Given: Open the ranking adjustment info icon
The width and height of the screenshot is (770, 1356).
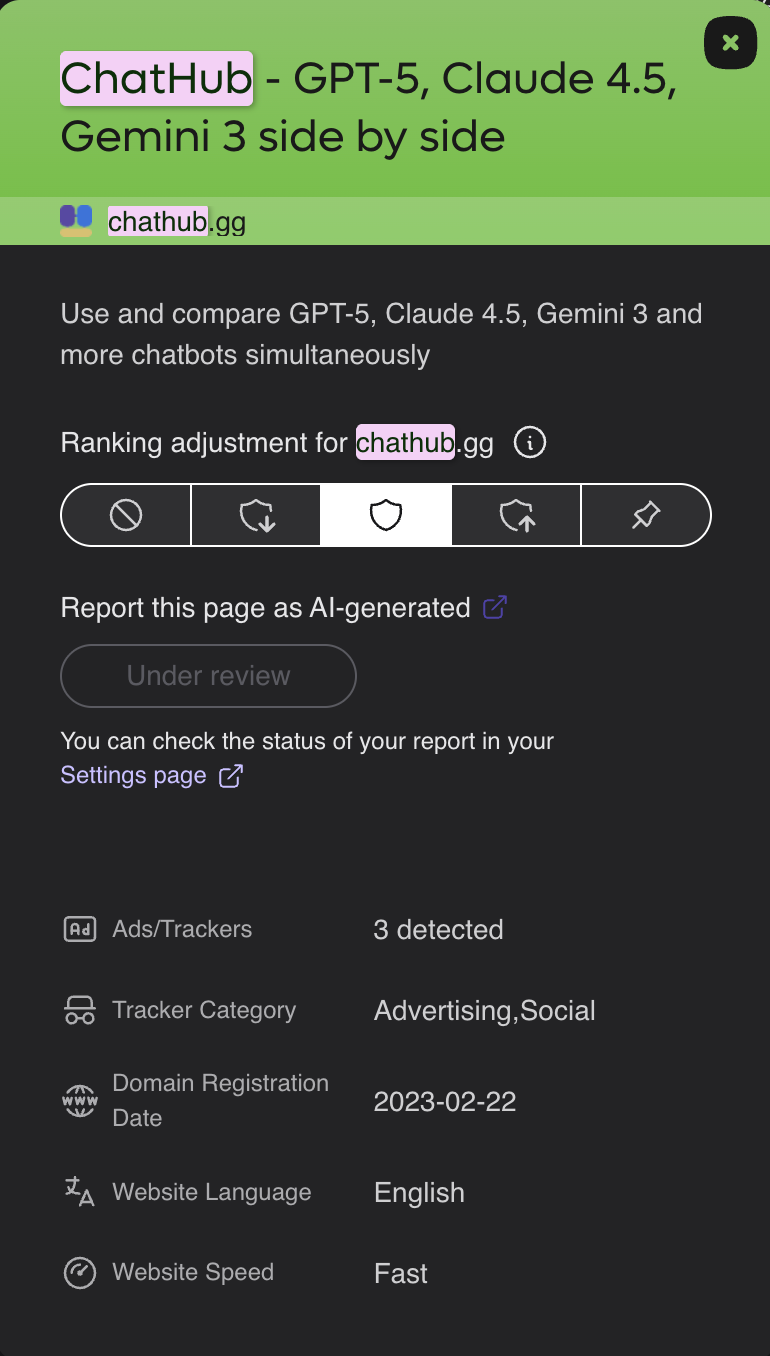Looking at the screenshot, I should 530,442.
